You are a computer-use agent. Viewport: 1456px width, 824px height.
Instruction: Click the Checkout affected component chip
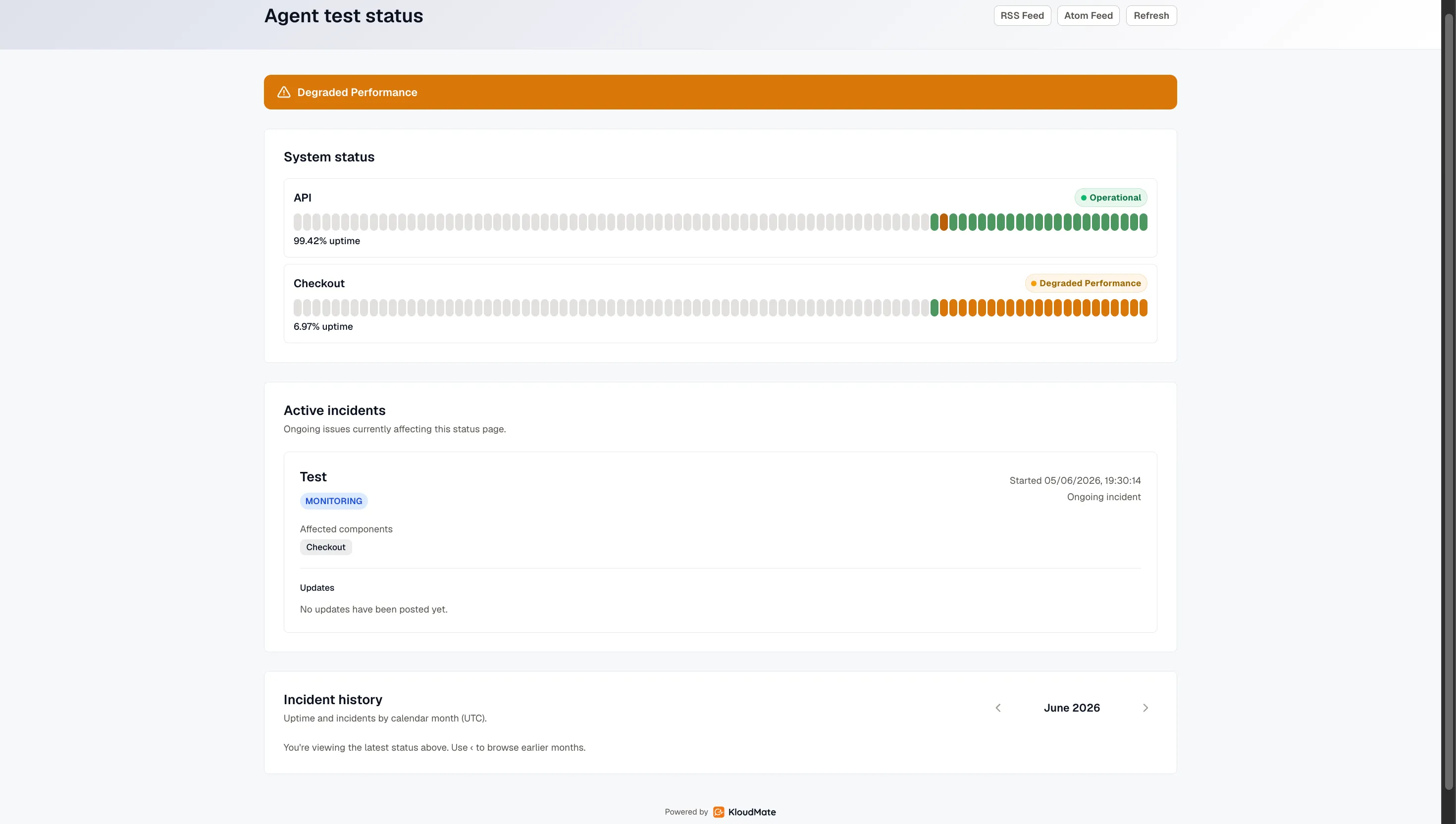tap(325, 547)
